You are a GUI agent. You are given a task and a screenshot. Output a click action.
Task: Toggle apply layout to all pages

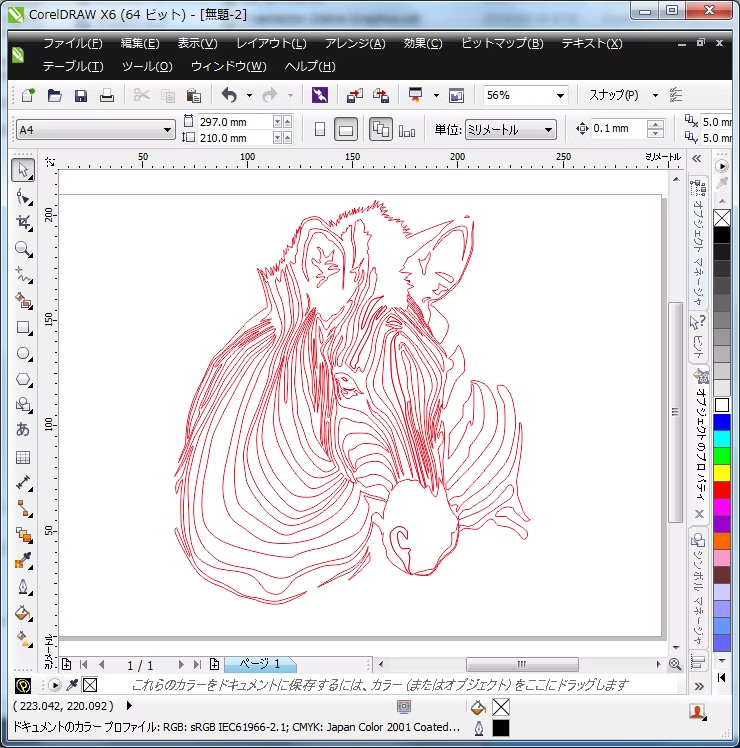(380, 130)
